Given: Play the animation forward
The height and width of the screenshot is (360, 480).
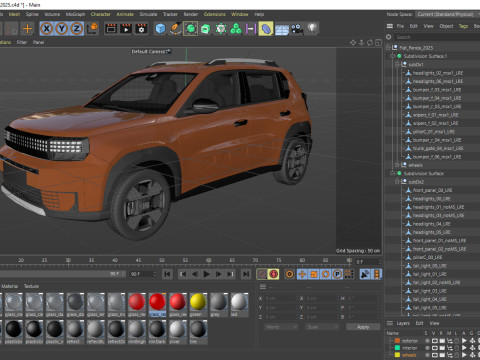Looking at the screenshot, I should (x=207, y=274).
